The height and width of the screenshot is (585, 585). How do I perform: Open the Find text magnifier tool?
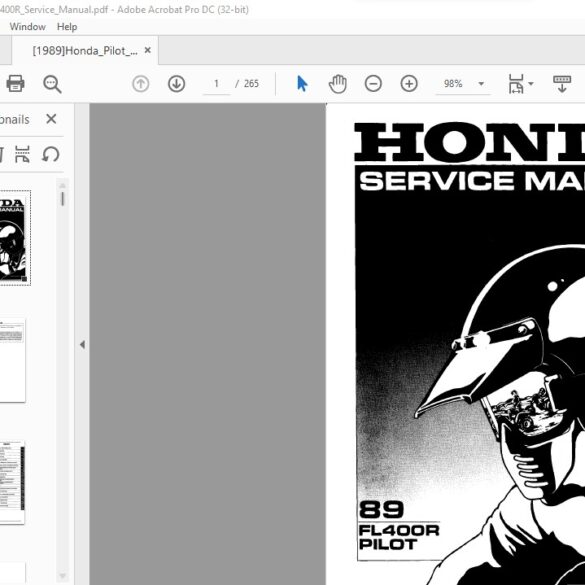pyautogui.click(x=52, y=84)
